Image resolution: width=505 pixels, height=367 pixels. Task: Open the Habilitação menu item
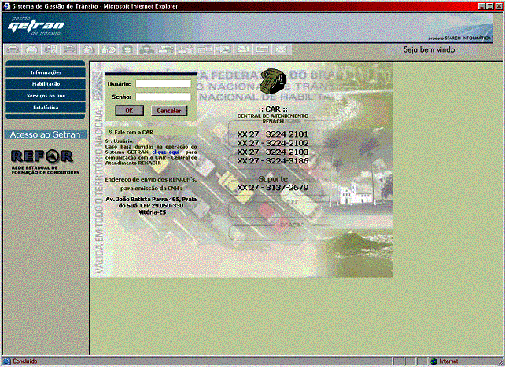click(x=46, y=84)
